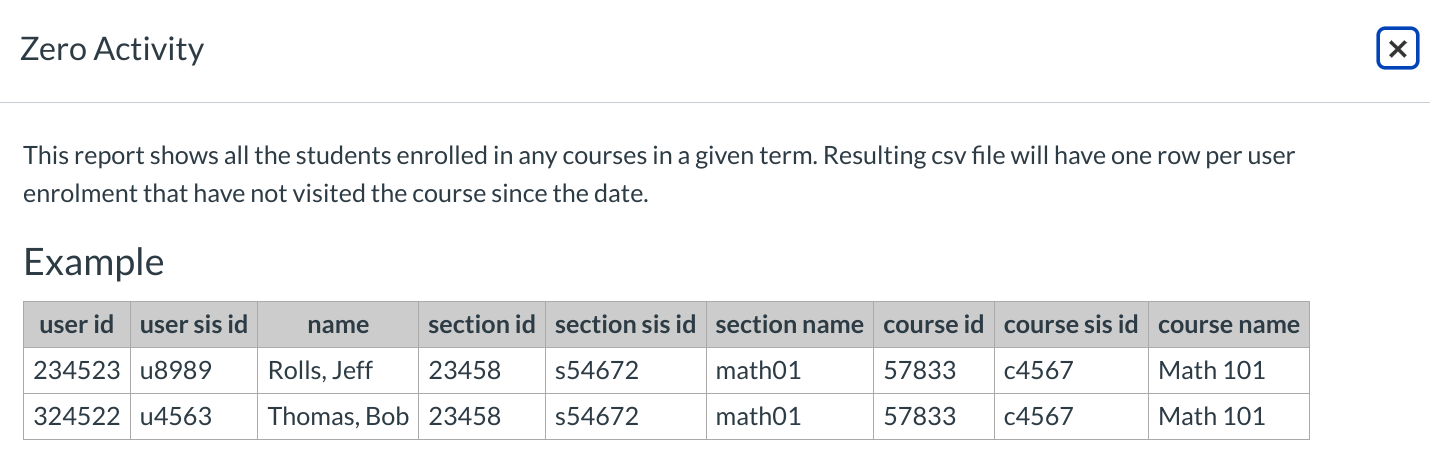The width and height of the screenshot is (1430, 452).
Task: Click the 'section name' column header
Action: tap(789, 325)
